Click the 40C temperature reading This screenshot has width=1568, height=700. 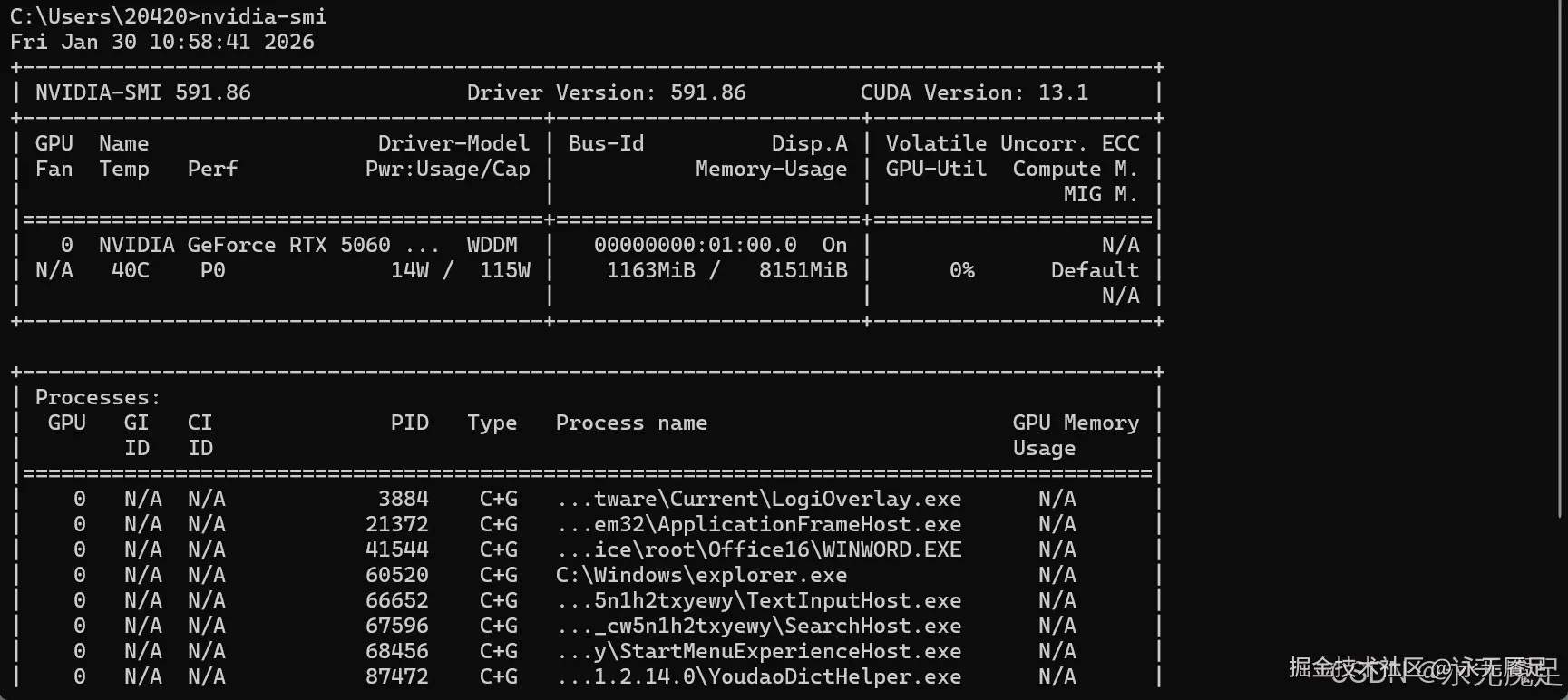[x=131, y=270]
